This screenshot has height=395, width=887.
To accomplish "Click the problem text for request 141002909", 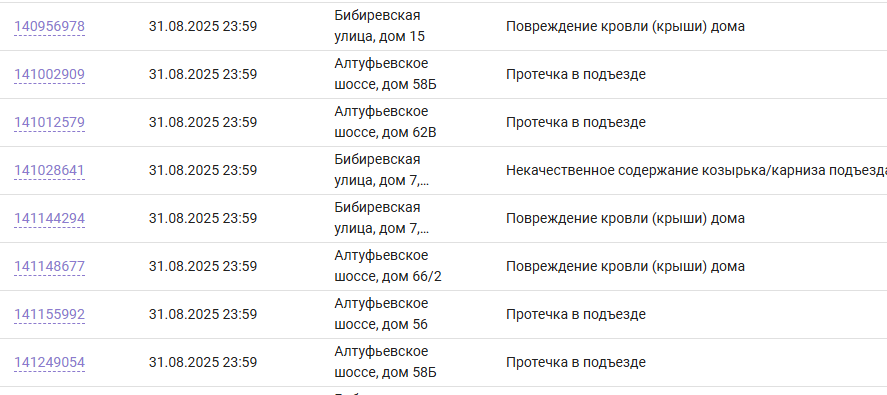I will pos(575,75).
